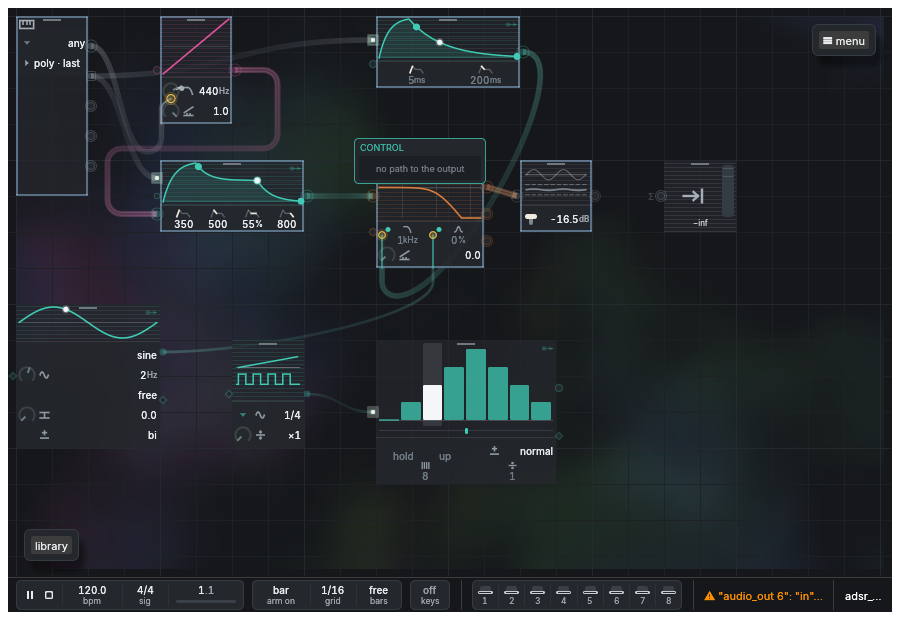Open the main menu
Screen dimensions: 900x620
(843, 41)
